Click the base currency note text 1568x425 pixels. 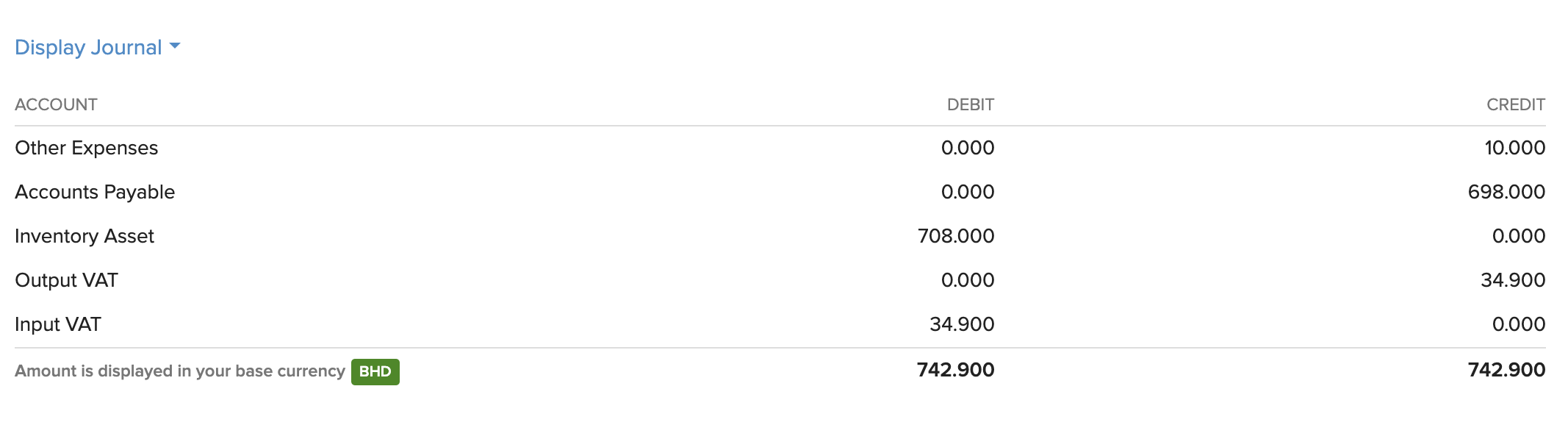coord(180,371)
